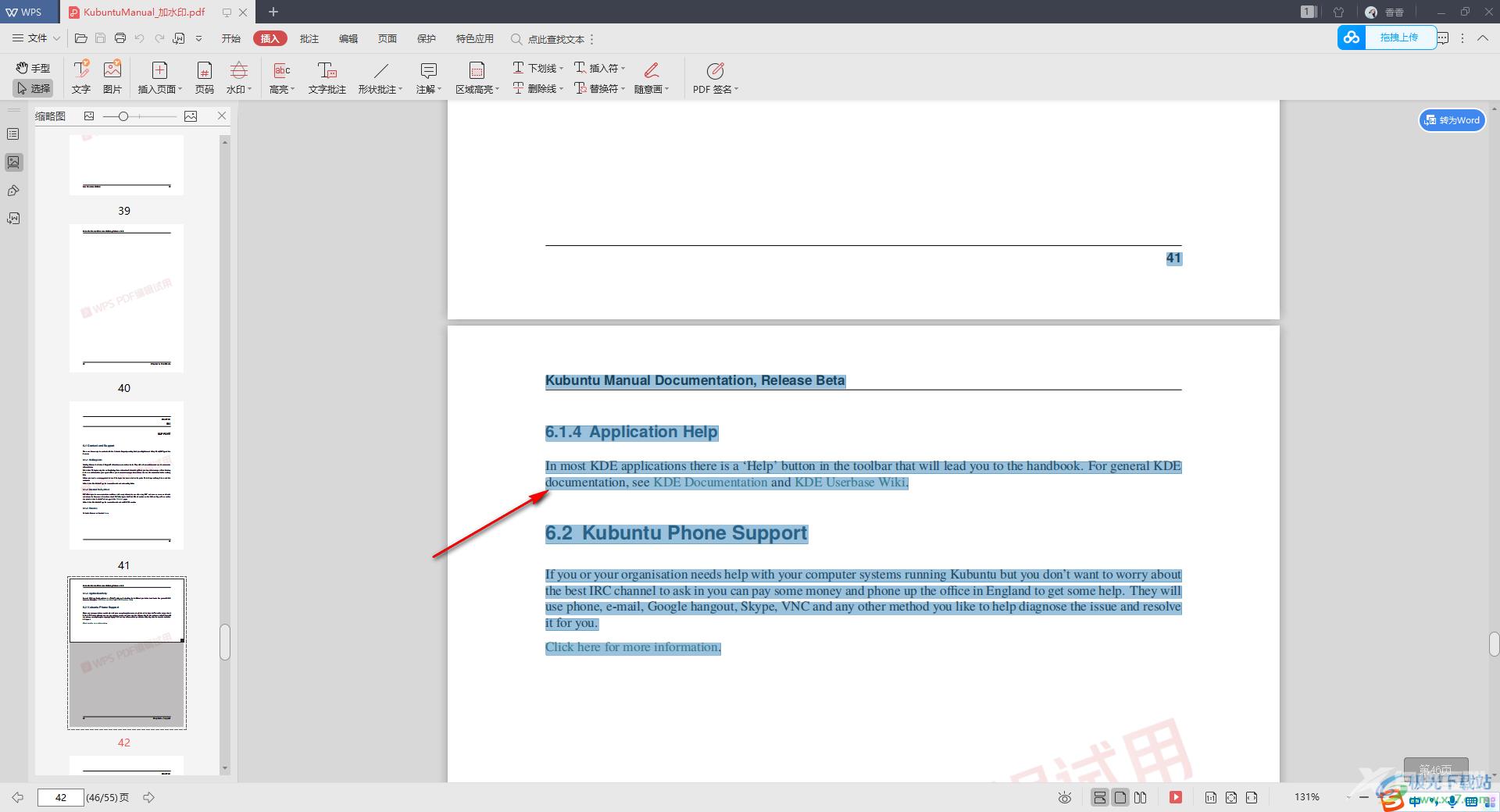Switch to the 编辑 tab
The height and width of the screenshot is (812, 1500).
coord(348,38)
